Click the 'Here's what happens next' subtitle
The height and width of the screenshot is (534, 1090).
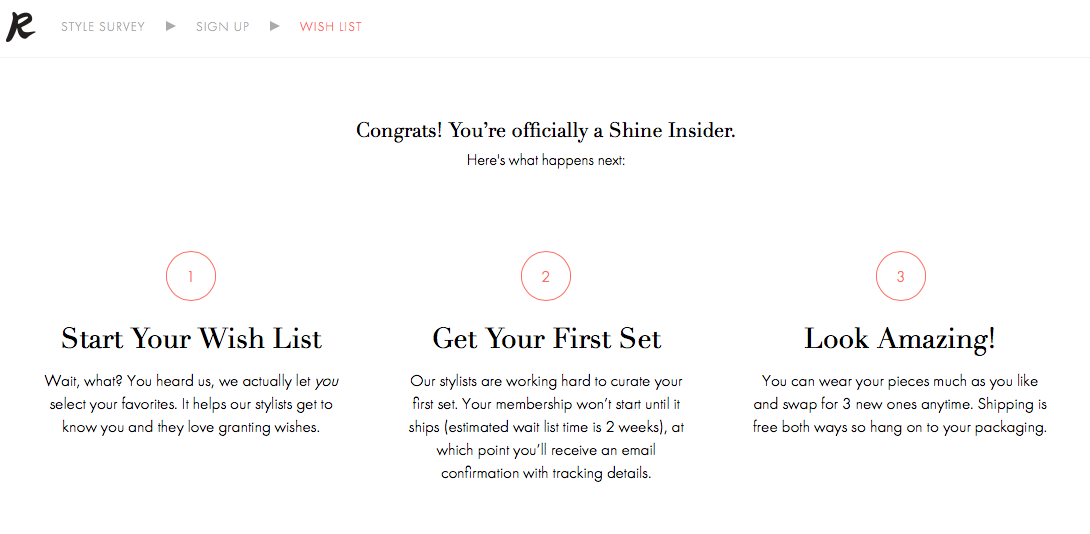point(546,161)
